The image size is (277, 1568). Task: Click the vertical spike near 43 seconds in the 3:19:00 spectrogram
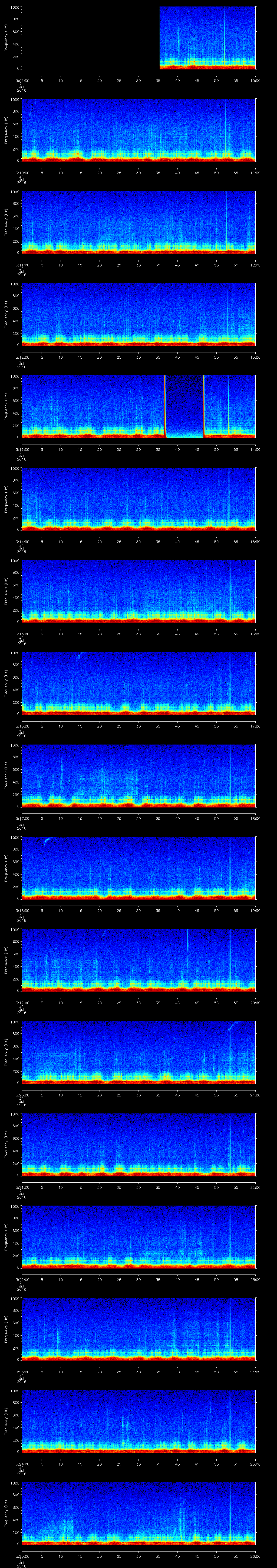[x=187, y=940]
